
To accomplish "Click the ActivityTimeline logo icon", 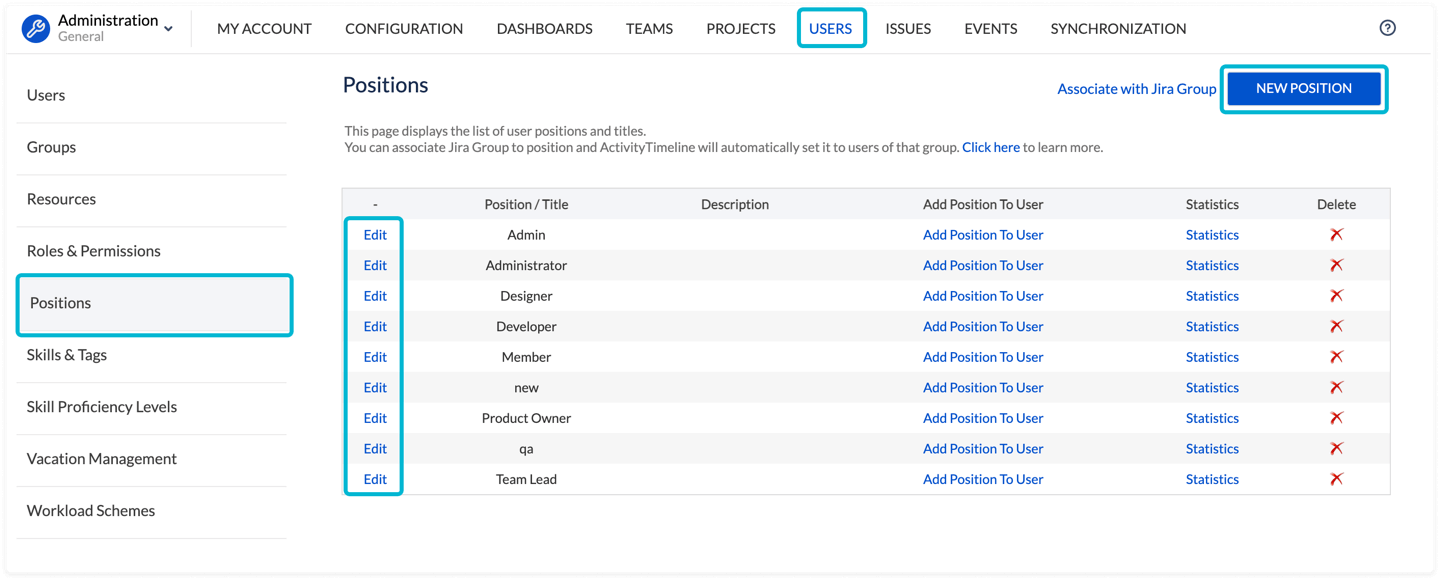I will (x=36, y=27).
